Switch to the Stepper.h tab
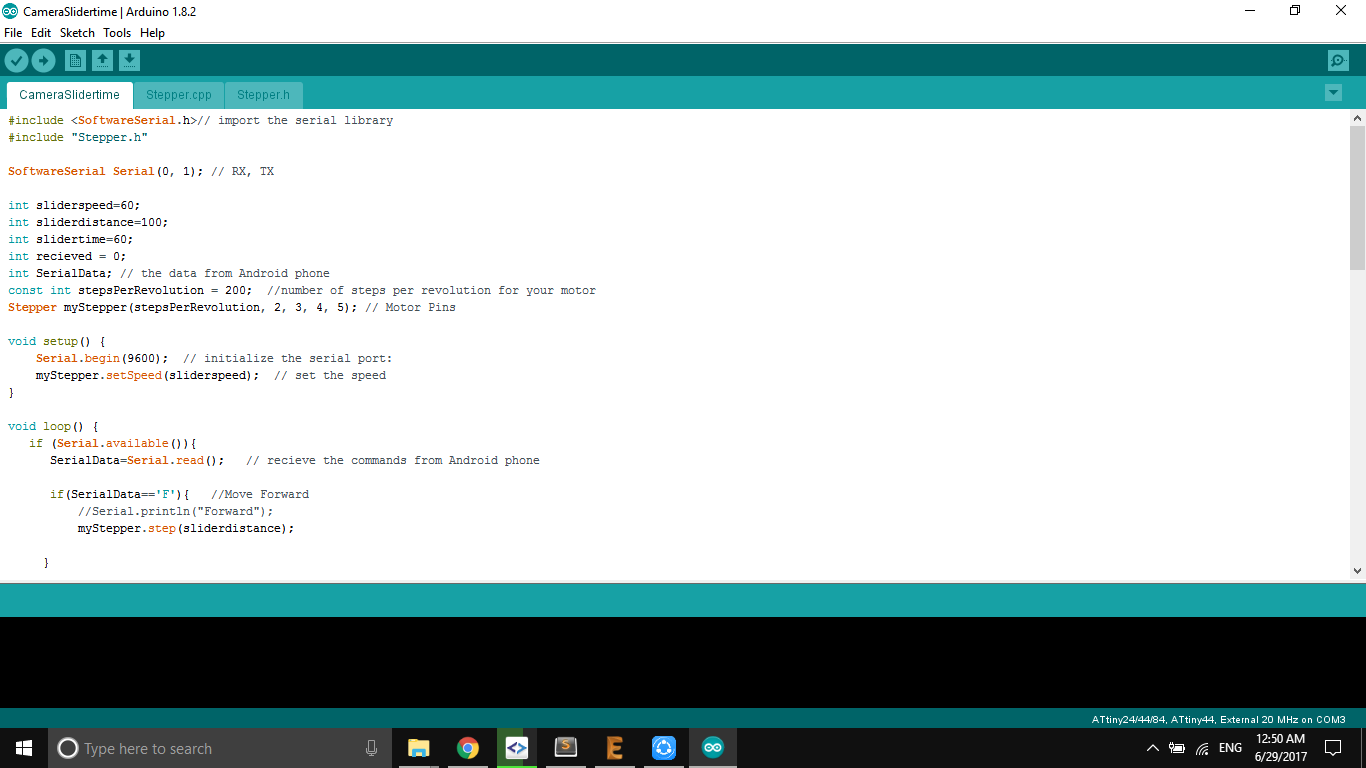Screen dimensions: 1366x768 tap(264, 95)
